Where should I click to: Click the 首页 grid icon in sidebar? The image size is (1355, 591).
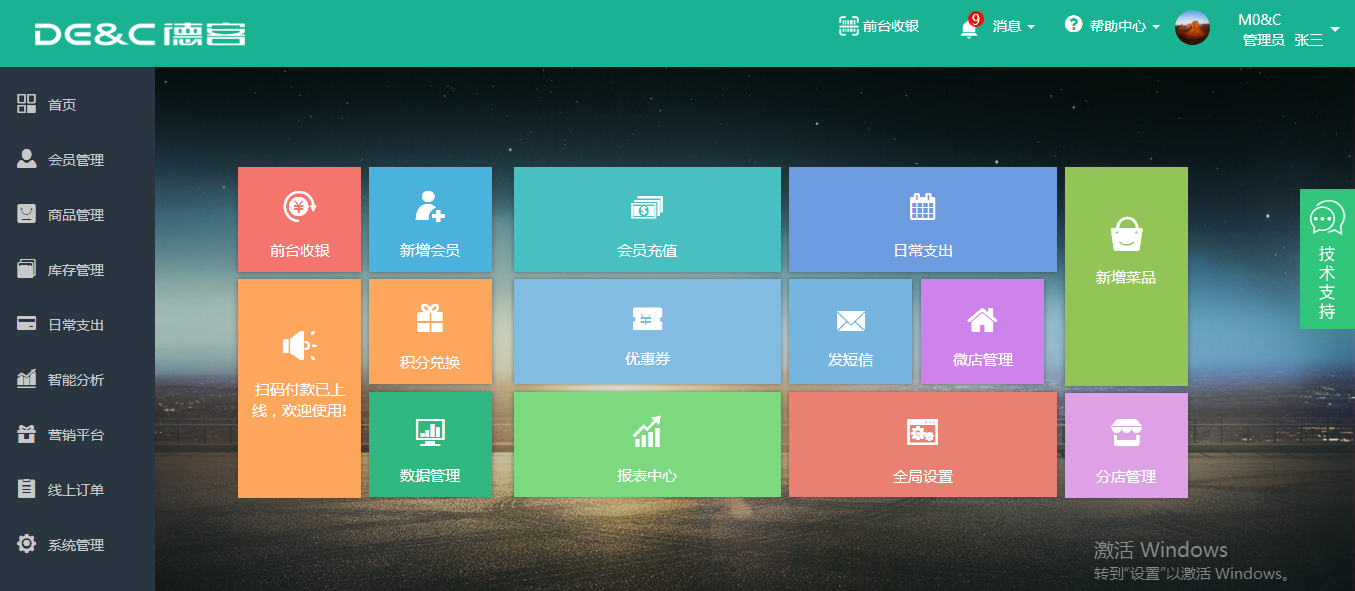[27, 103]
